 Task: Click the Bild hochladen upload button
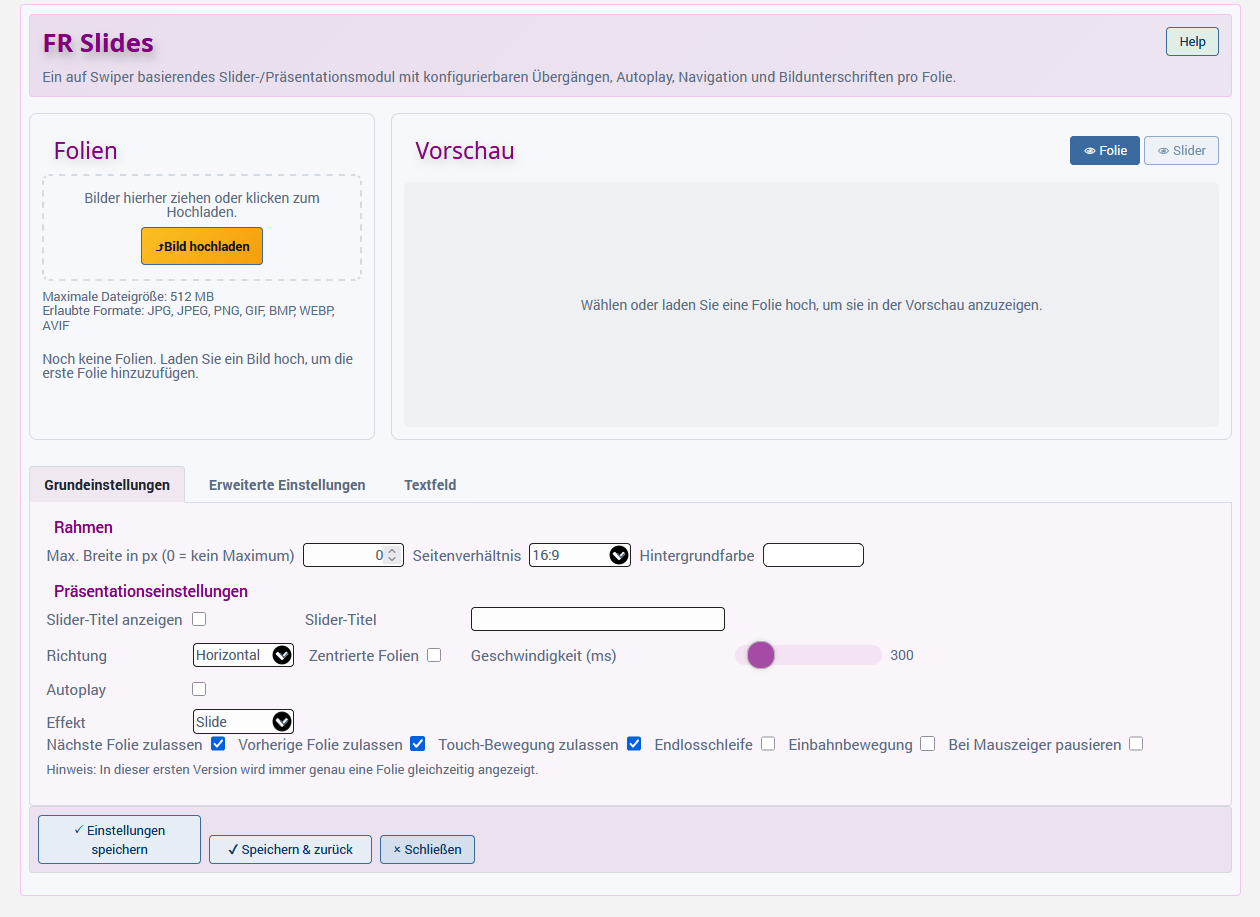tap(202, 246)
